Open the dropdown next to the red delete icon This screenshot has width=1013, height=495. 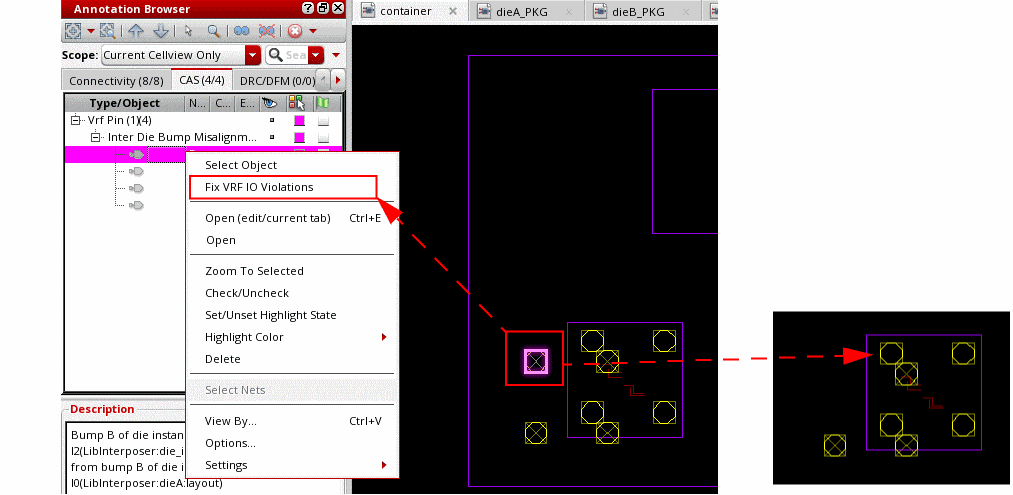[x=313, y=31]
